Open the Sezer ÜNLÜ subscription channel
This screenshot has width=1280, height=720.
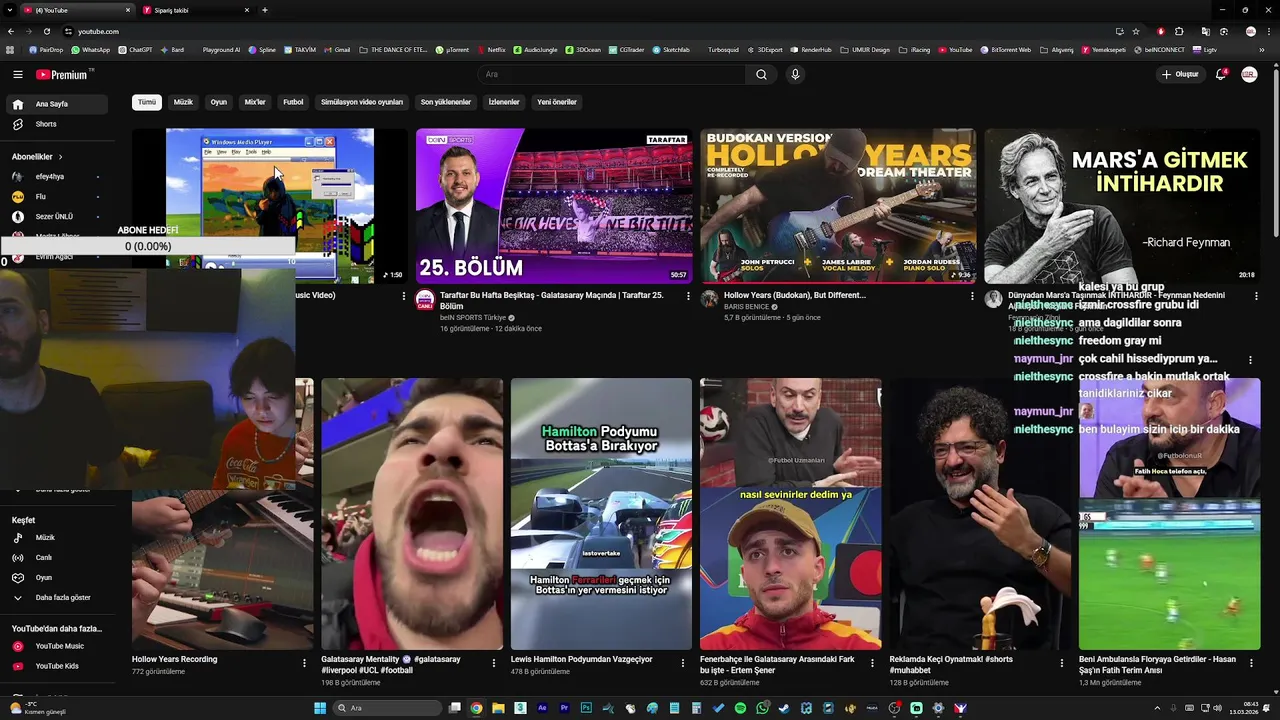click(54, 217)
